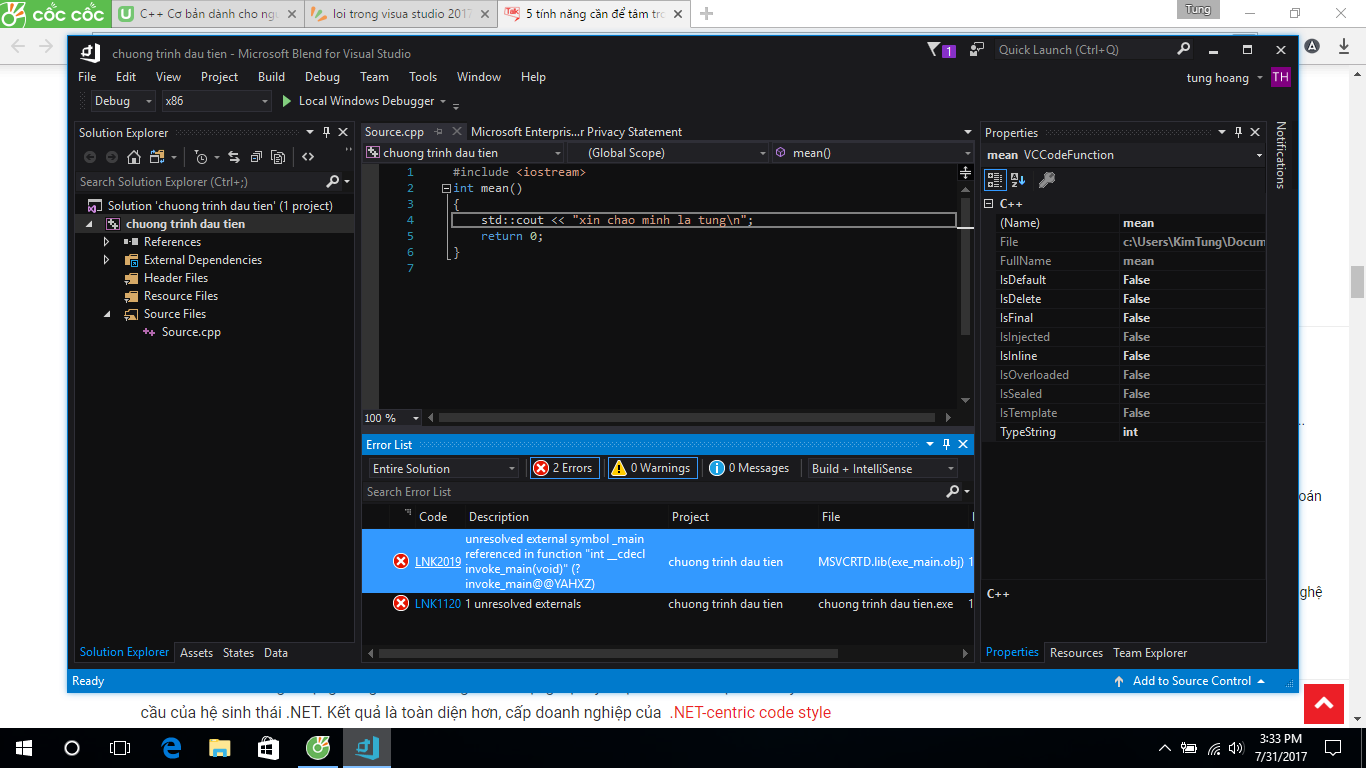Open the Debug configuration dropdown
The width and height of the screenshot is (1366, 768).
click(122, 101)
